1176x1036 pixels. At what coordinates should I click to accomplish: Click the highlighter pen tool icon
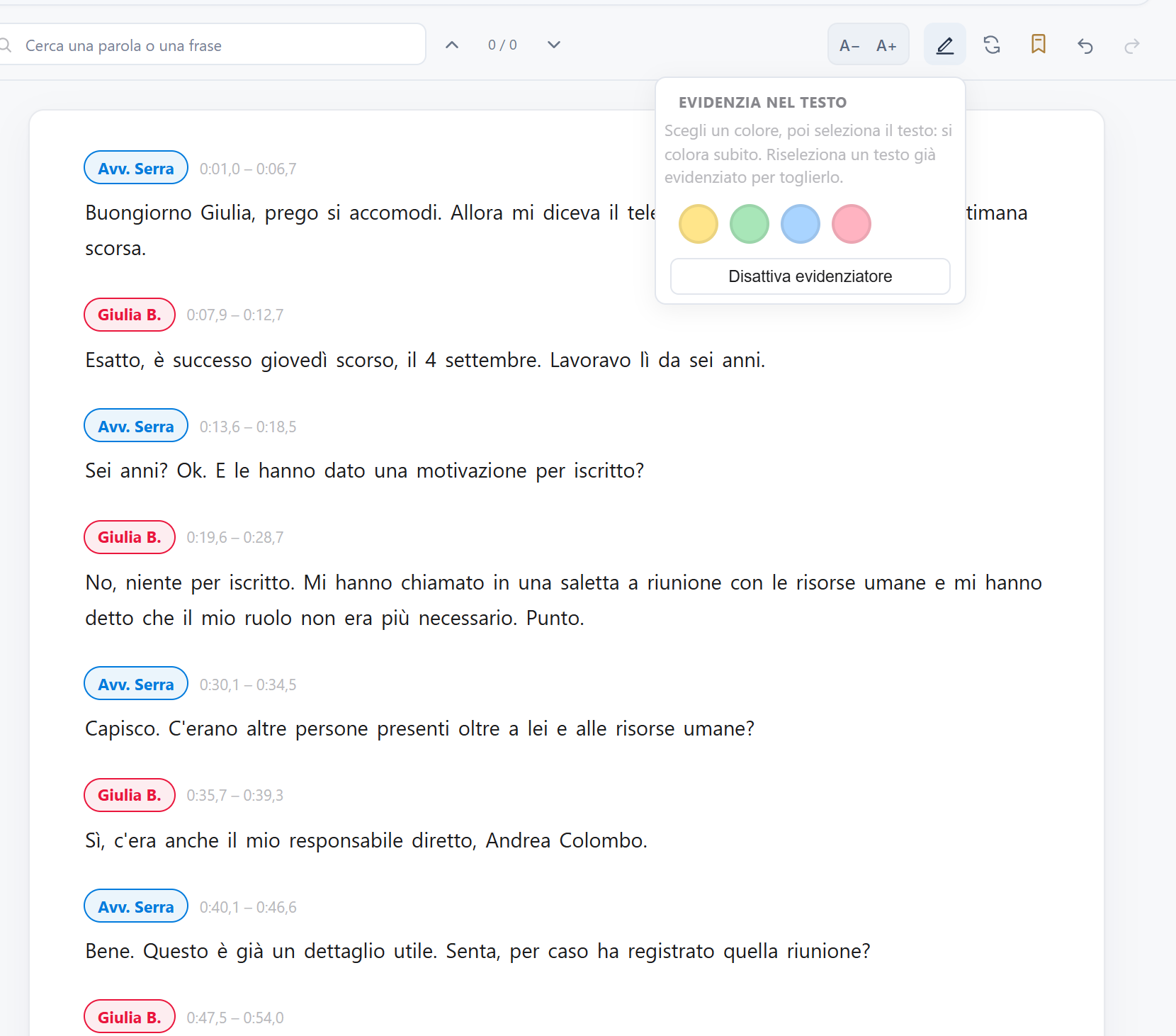click(x=945, y=45)
